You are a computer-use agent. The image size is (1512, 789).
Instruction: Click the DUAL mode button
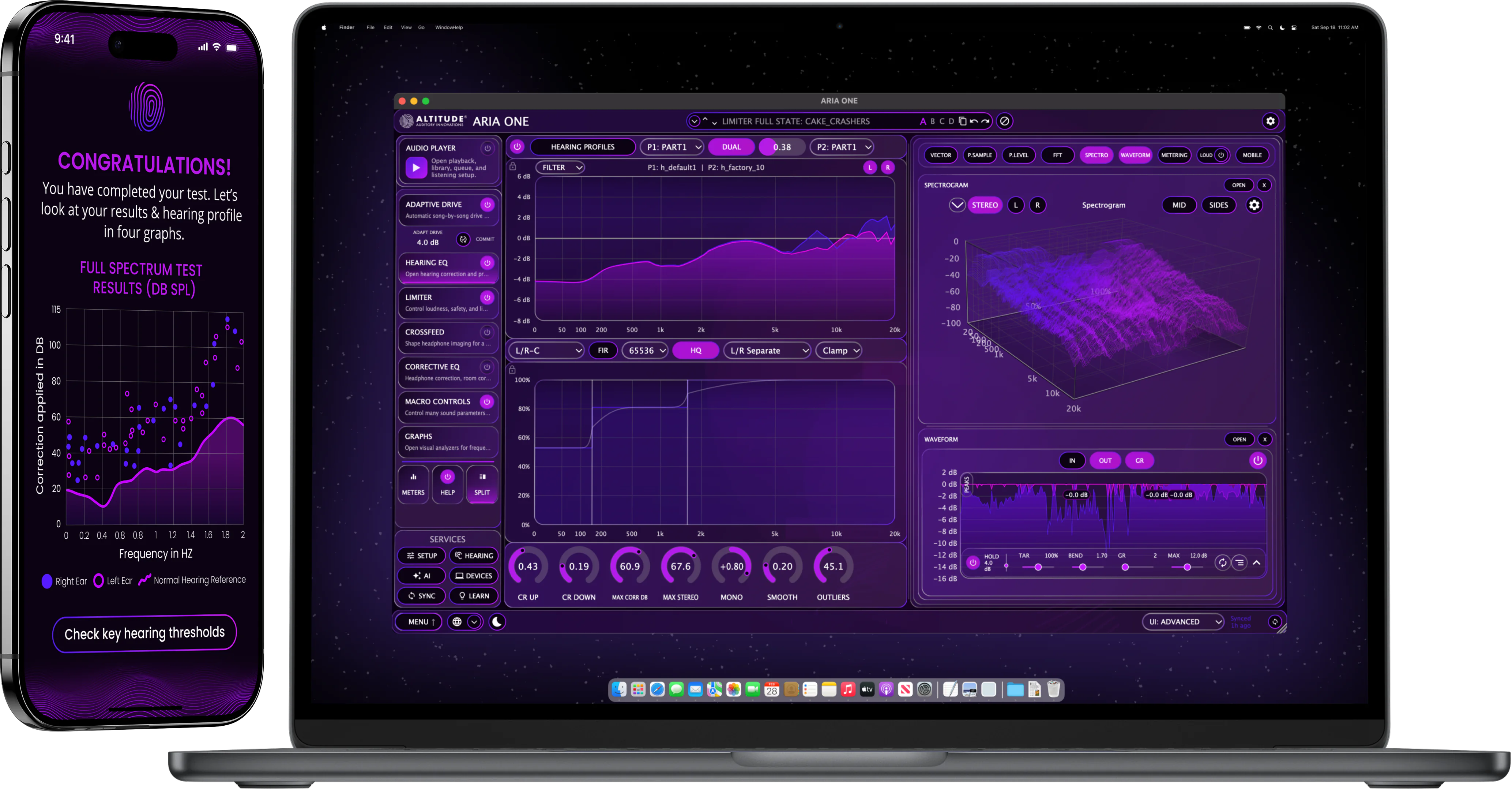[731, 147]
